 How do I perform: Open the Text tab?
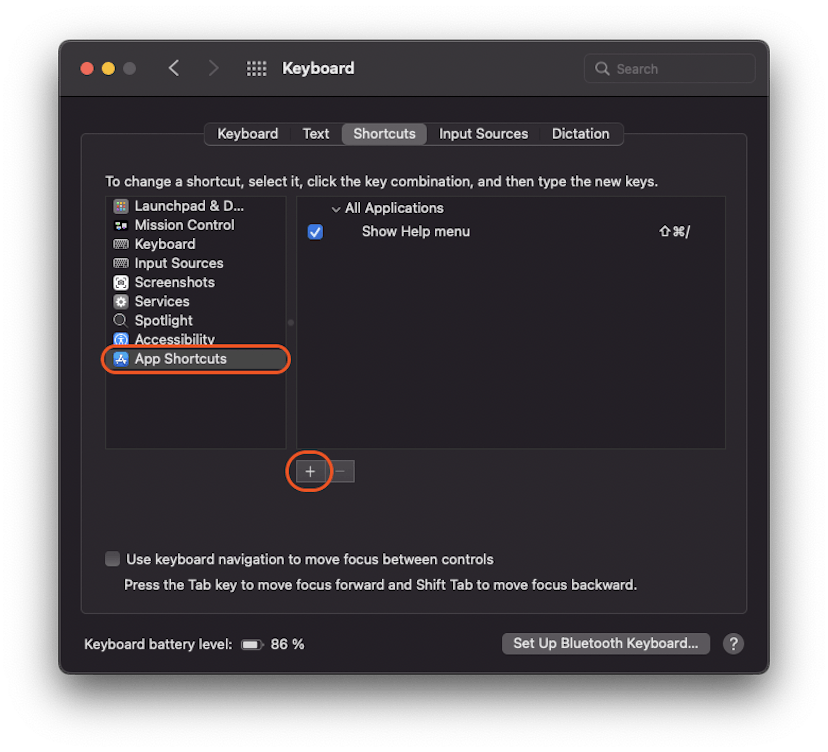(315, 133)
